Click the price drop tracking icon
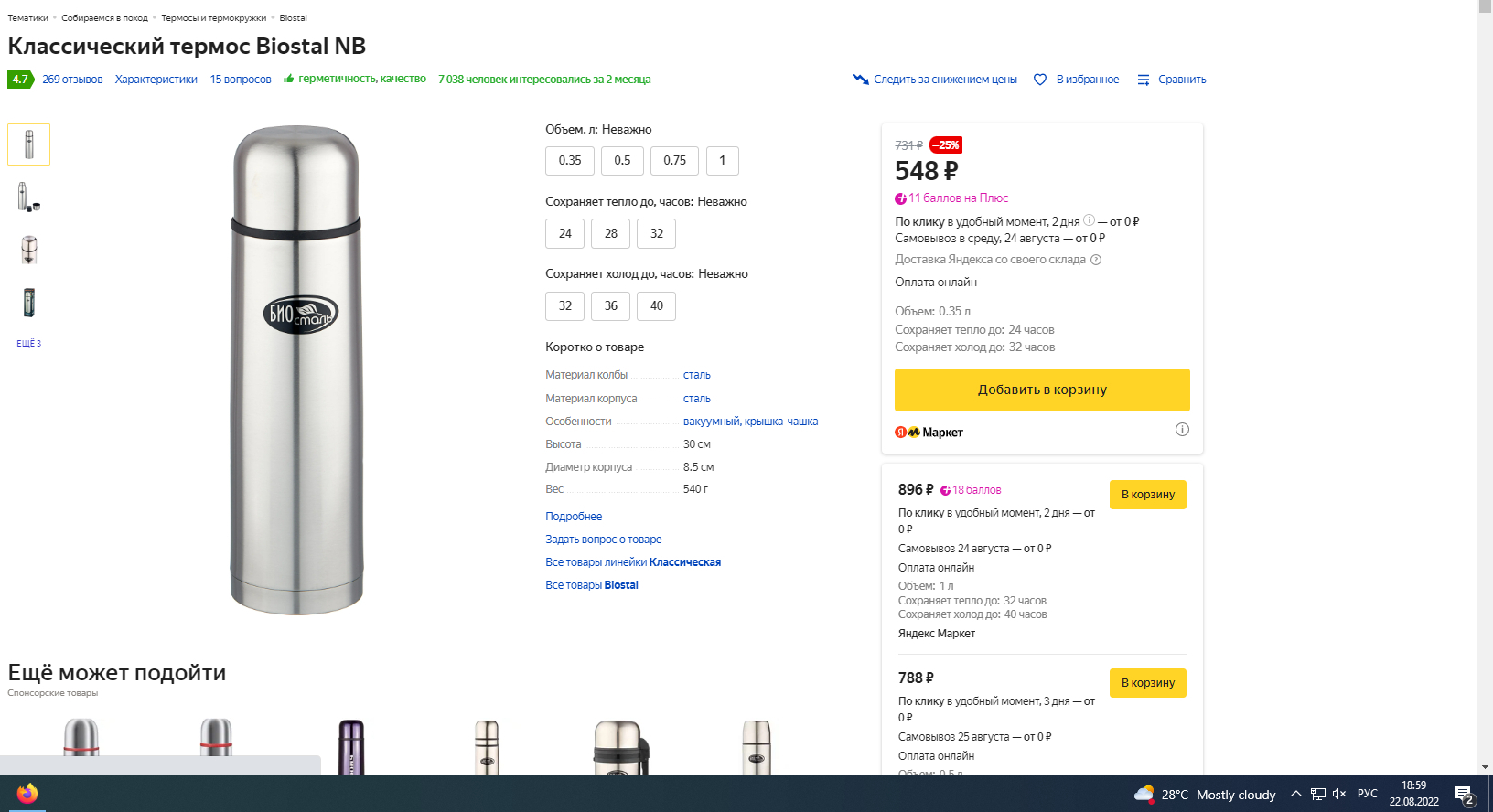Screen dimensions: 1493x812 pyautogui.click(x=860, y=80)
